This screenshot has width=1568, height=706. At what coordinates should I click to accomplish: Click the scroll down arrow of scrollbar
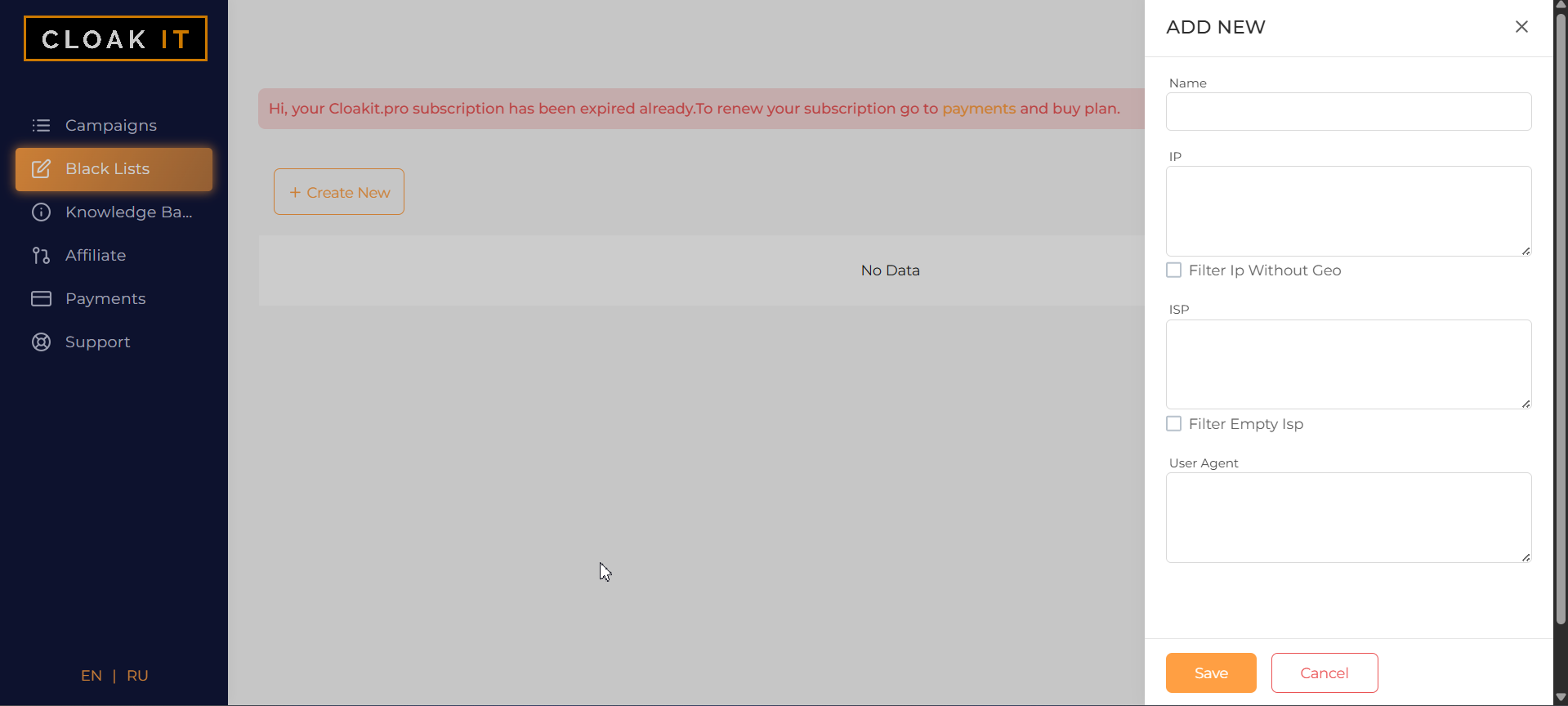tap(1560, 698)
